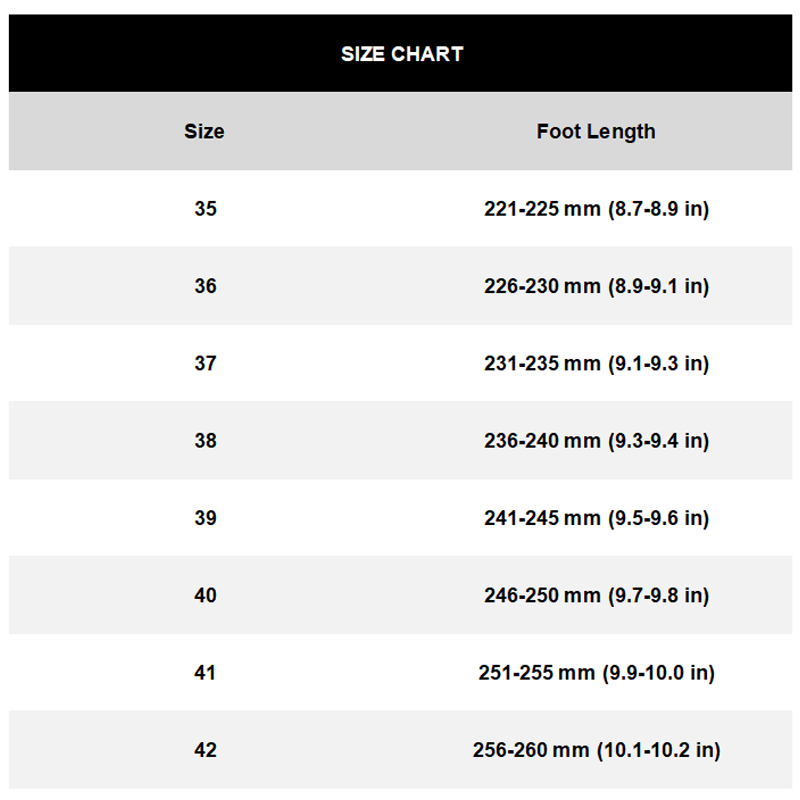
Task: Click the (9.9-10.0 in) inch range
Action: pyautogui.click(x=658, y=672)
